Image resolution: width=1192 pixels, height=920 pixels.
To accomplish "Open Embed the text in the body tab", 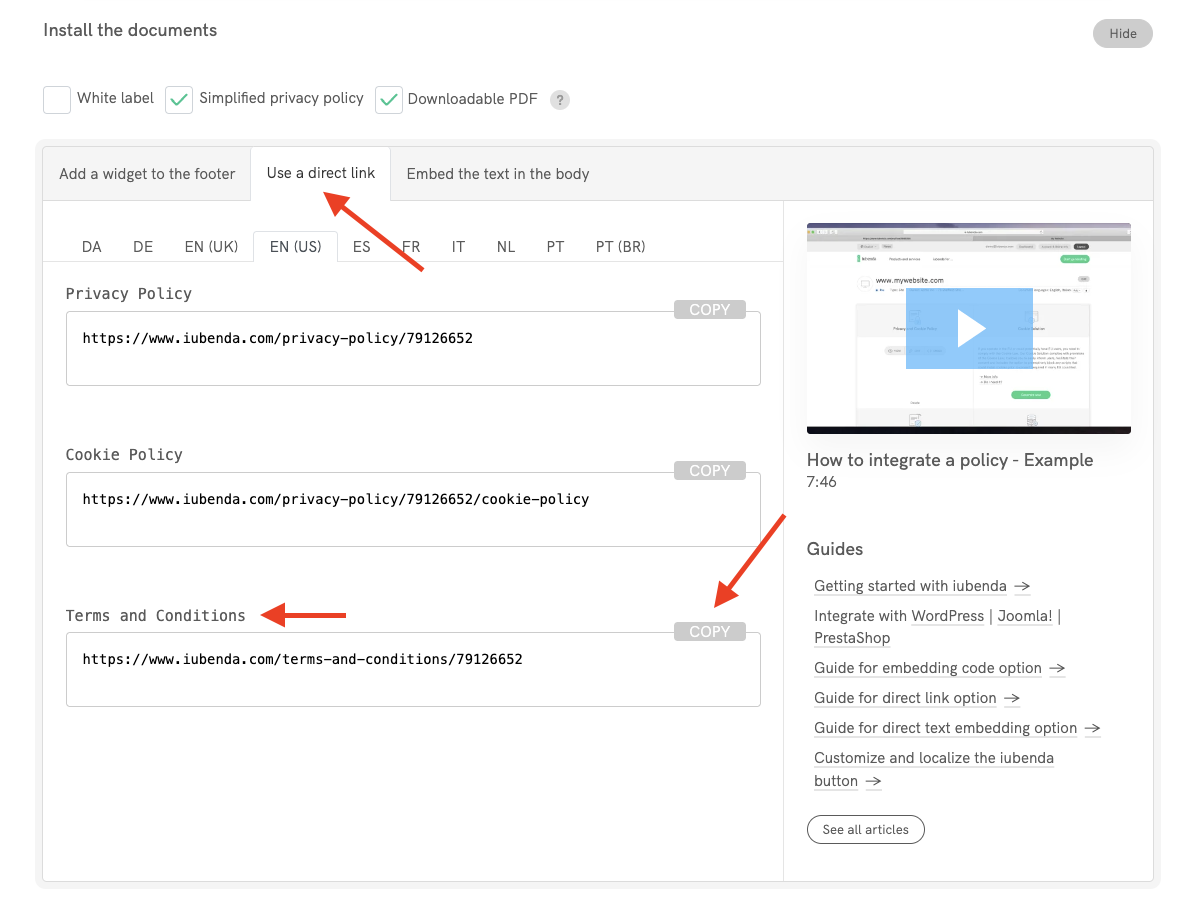I will 497,174.
